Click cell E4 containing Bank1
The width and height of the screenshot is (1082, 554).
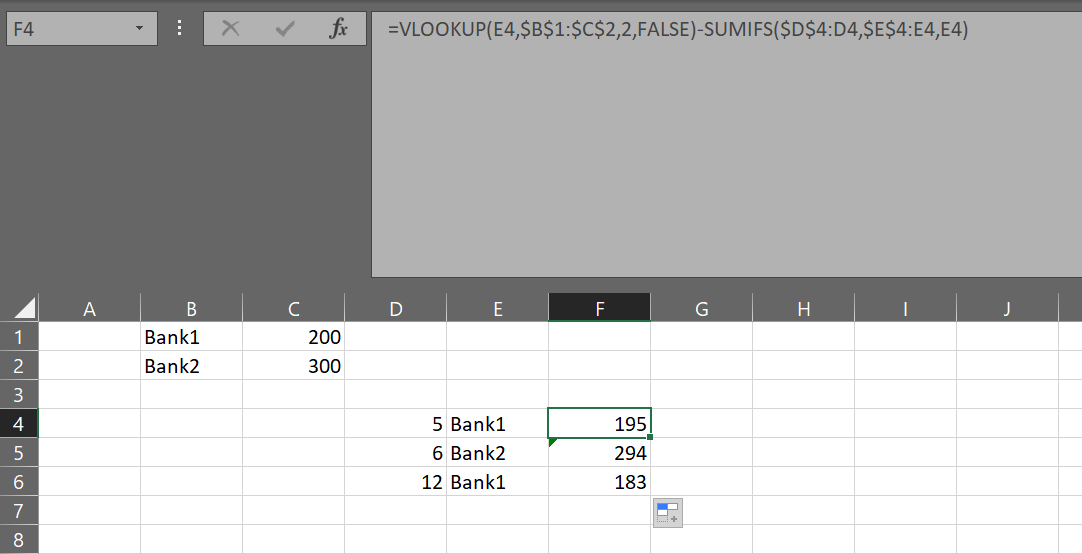(x=498, y=424)
